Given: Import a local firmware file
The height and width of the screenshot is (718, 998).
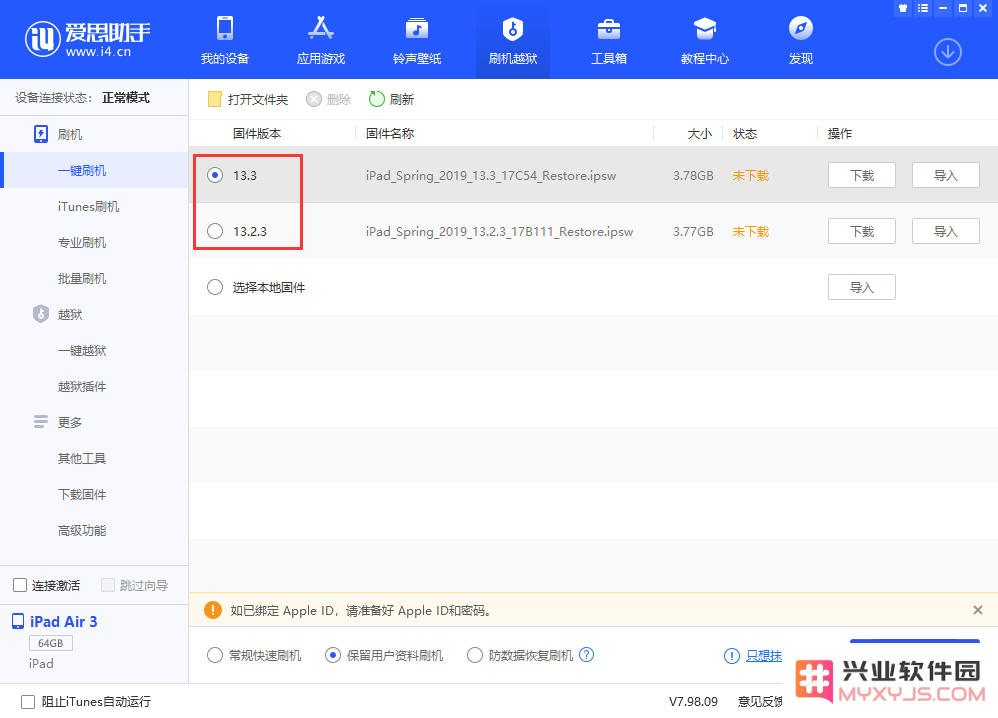Looking at the screenshot, I should pos(862,287).
